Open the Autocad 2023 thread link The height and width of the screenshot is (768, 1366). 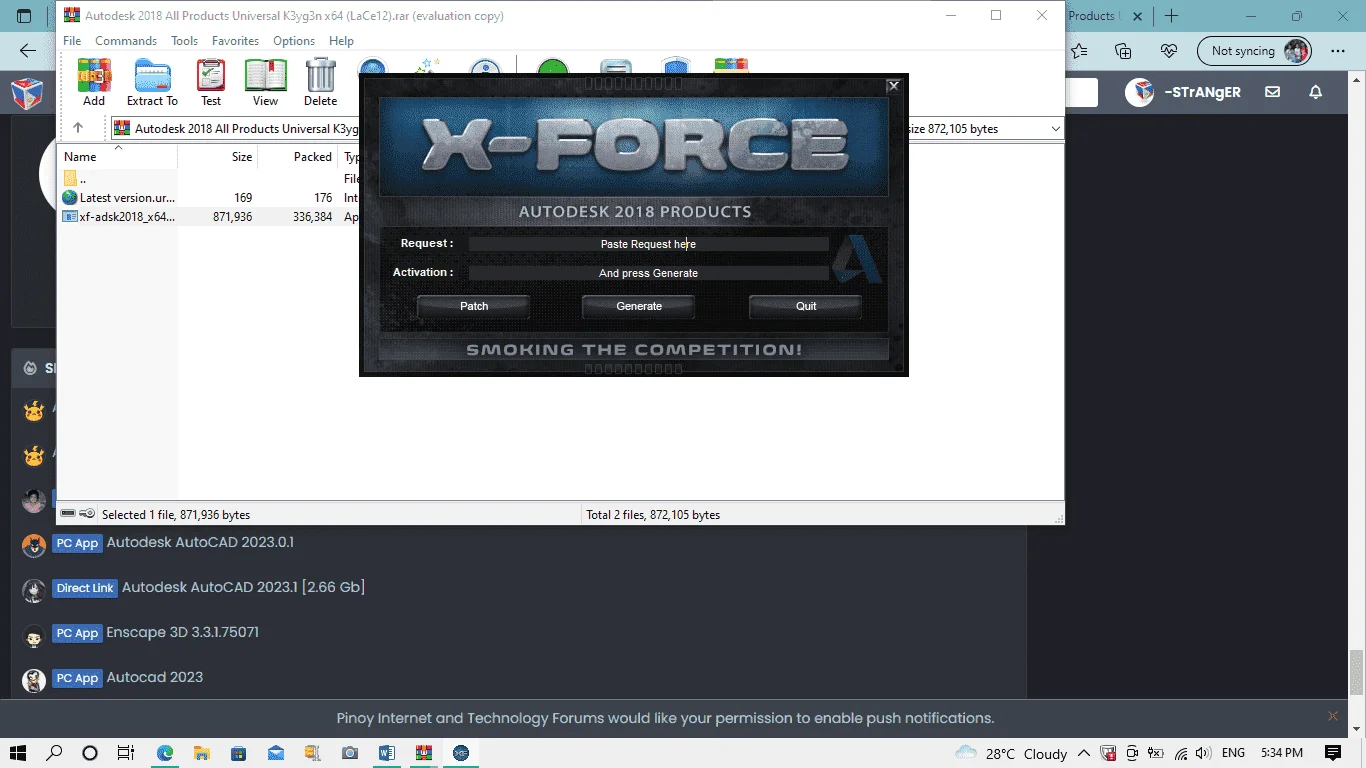pyautogui.click(x=155, y=677)
